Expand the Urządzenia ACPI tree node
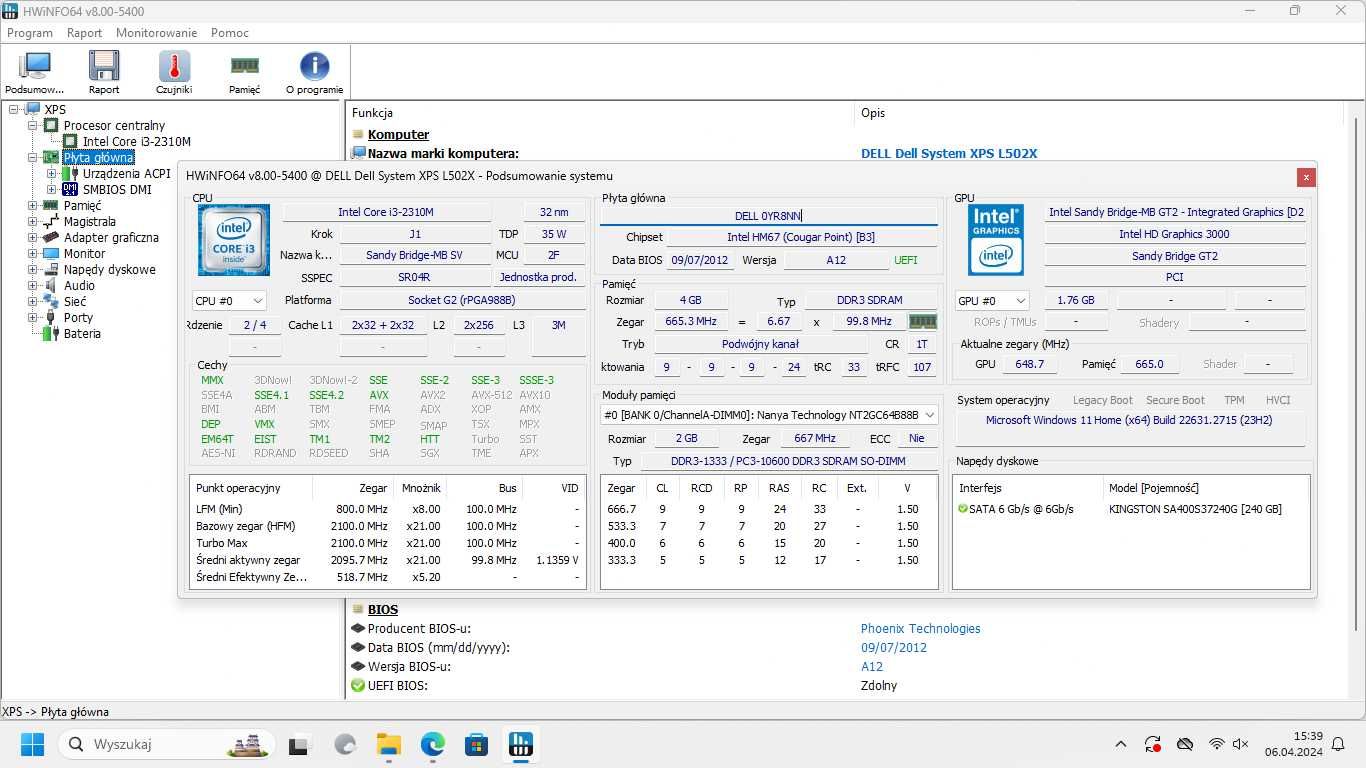The height and width of the screenshot is (768, 1366). (52, 174)
